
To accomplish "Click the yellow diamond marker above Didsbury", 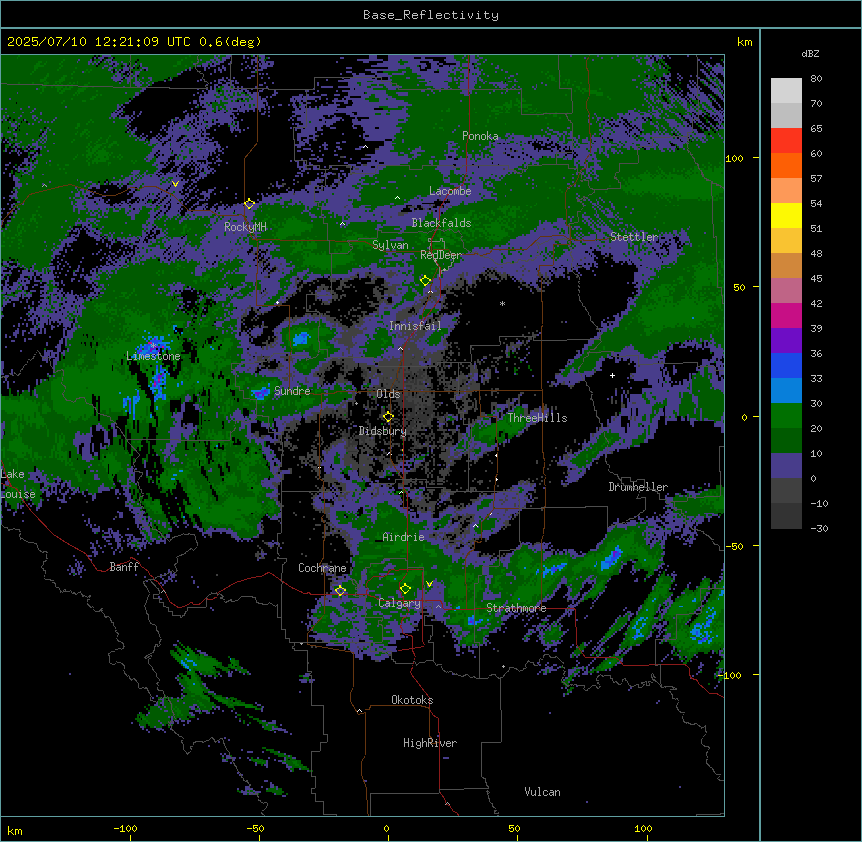I will point(388,417).
